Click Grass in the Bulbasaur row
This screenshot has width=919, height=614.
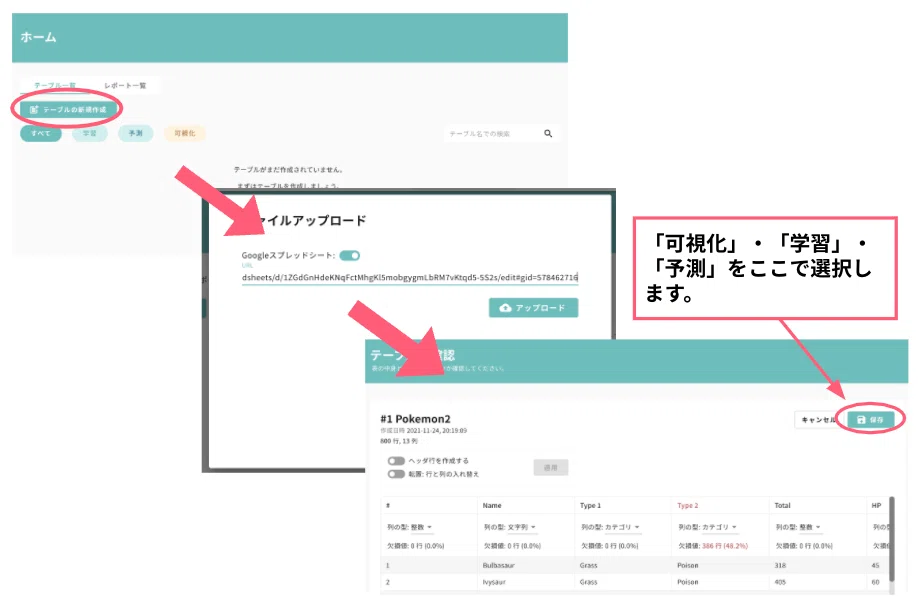(588, 565)
